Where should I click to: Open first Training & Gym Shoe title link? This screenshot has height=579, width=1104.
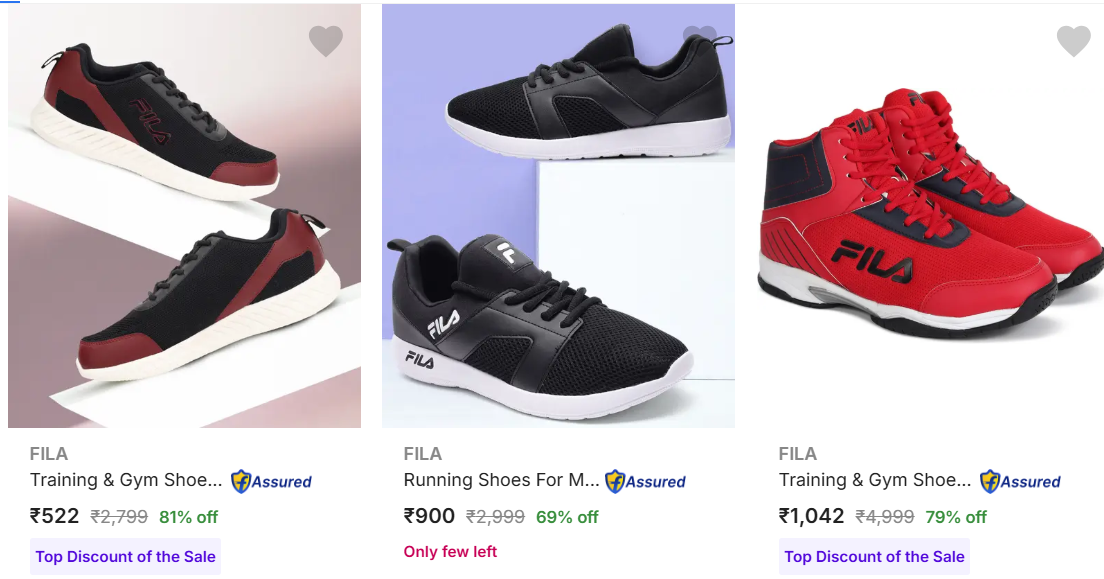pyautogui.click(x=126, y=480)
